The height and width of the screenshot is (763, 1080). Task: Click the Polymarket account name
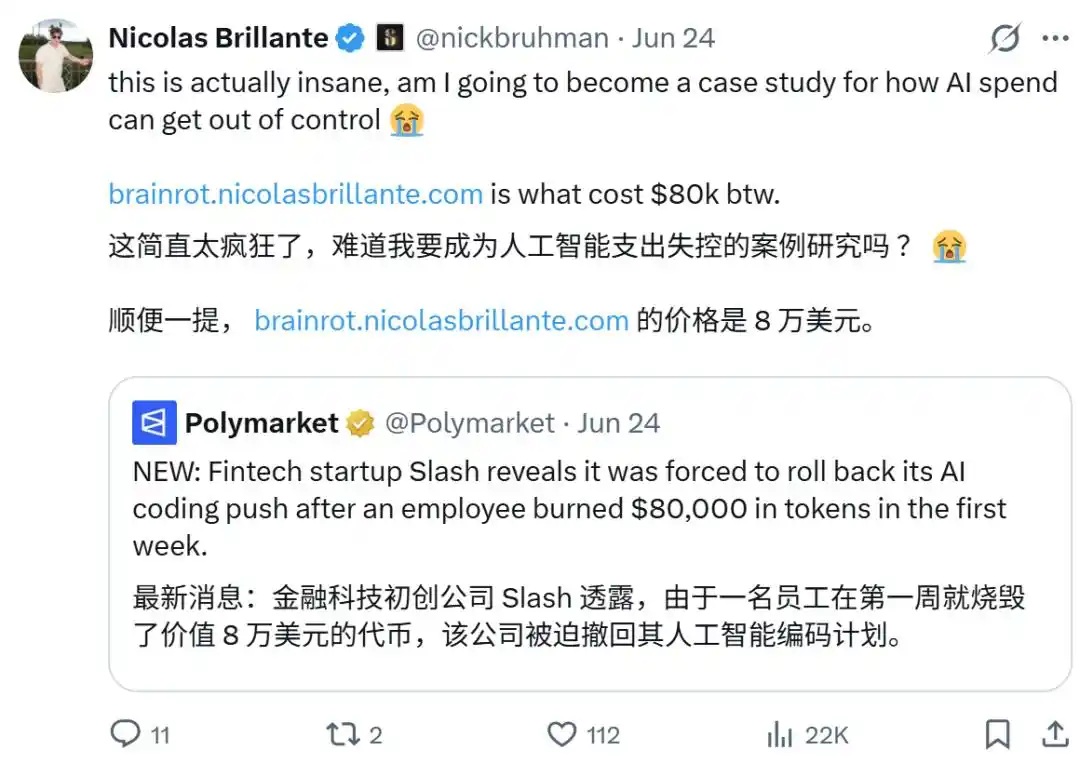[262, 423]
